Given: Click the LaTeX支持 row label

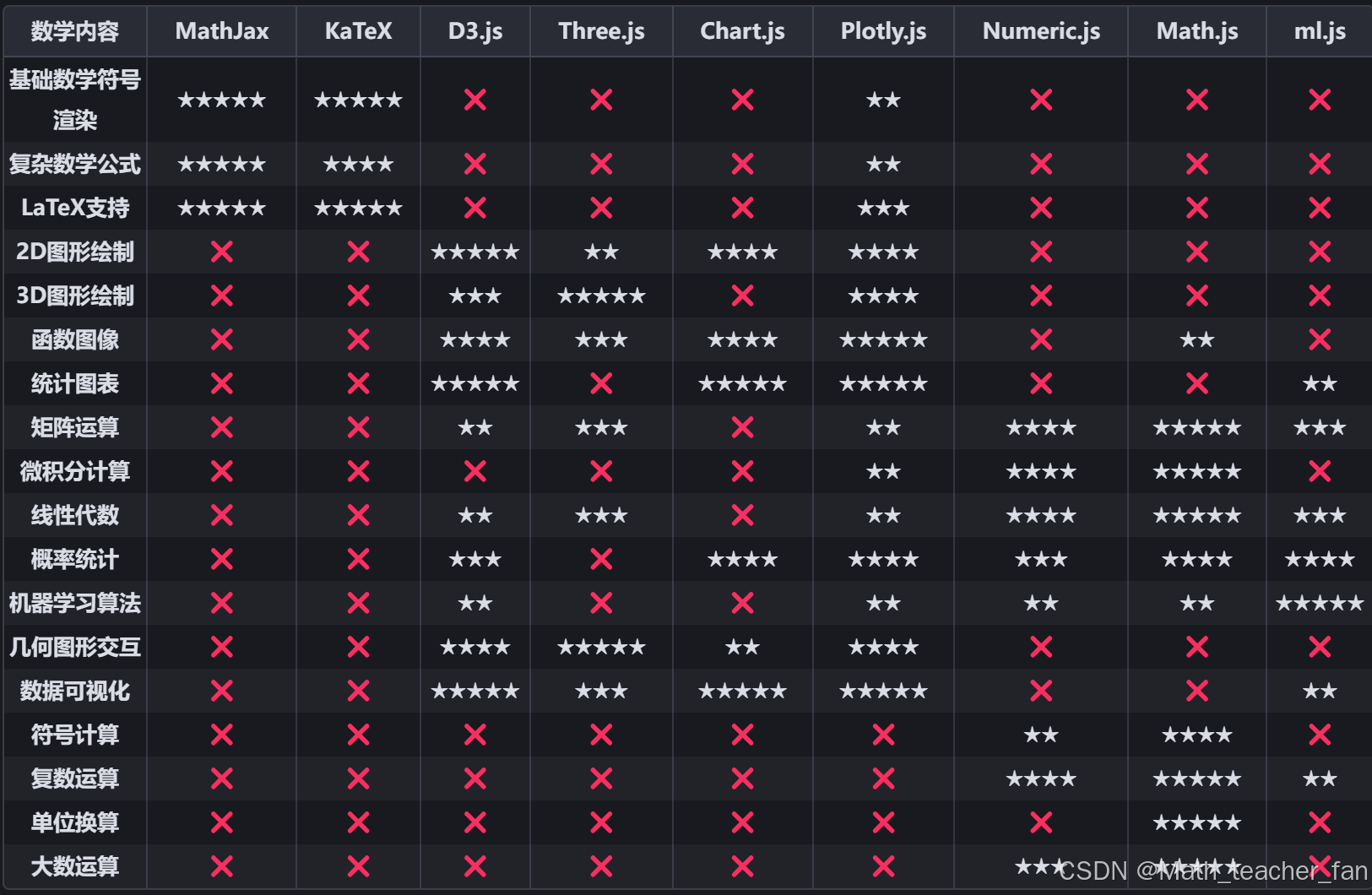Looking at the screenshot, I should [75, 208].
